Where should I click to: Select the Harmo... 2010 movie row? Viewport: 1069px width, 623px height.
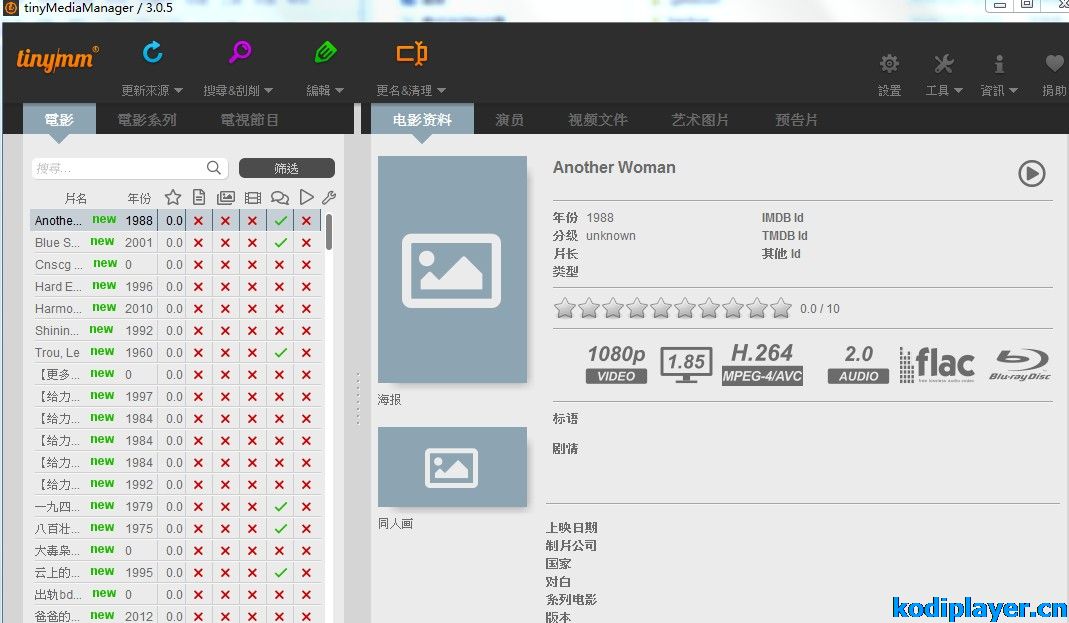[176, 308]
